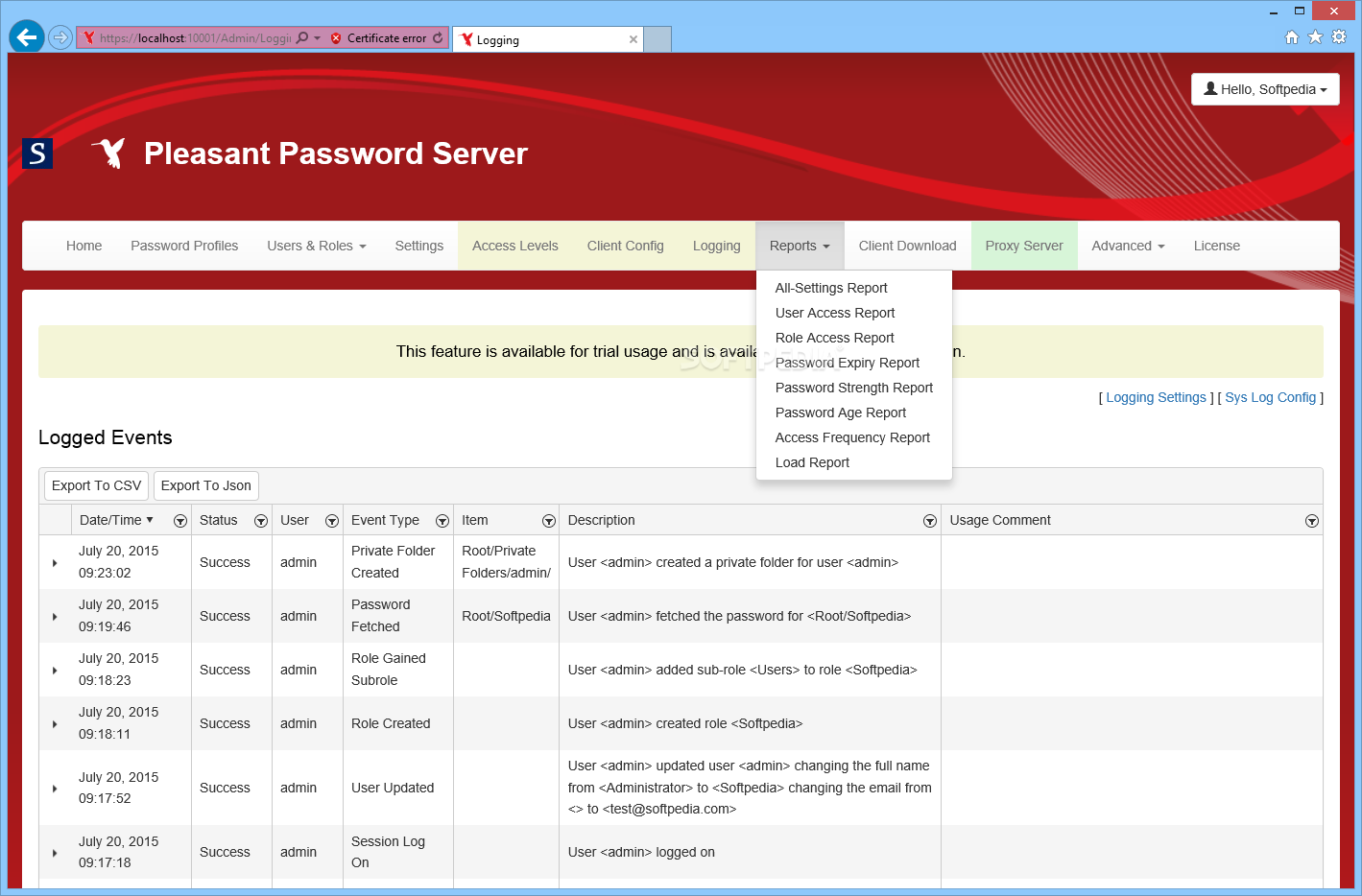Open the browser Home icon

(1292, 37)
